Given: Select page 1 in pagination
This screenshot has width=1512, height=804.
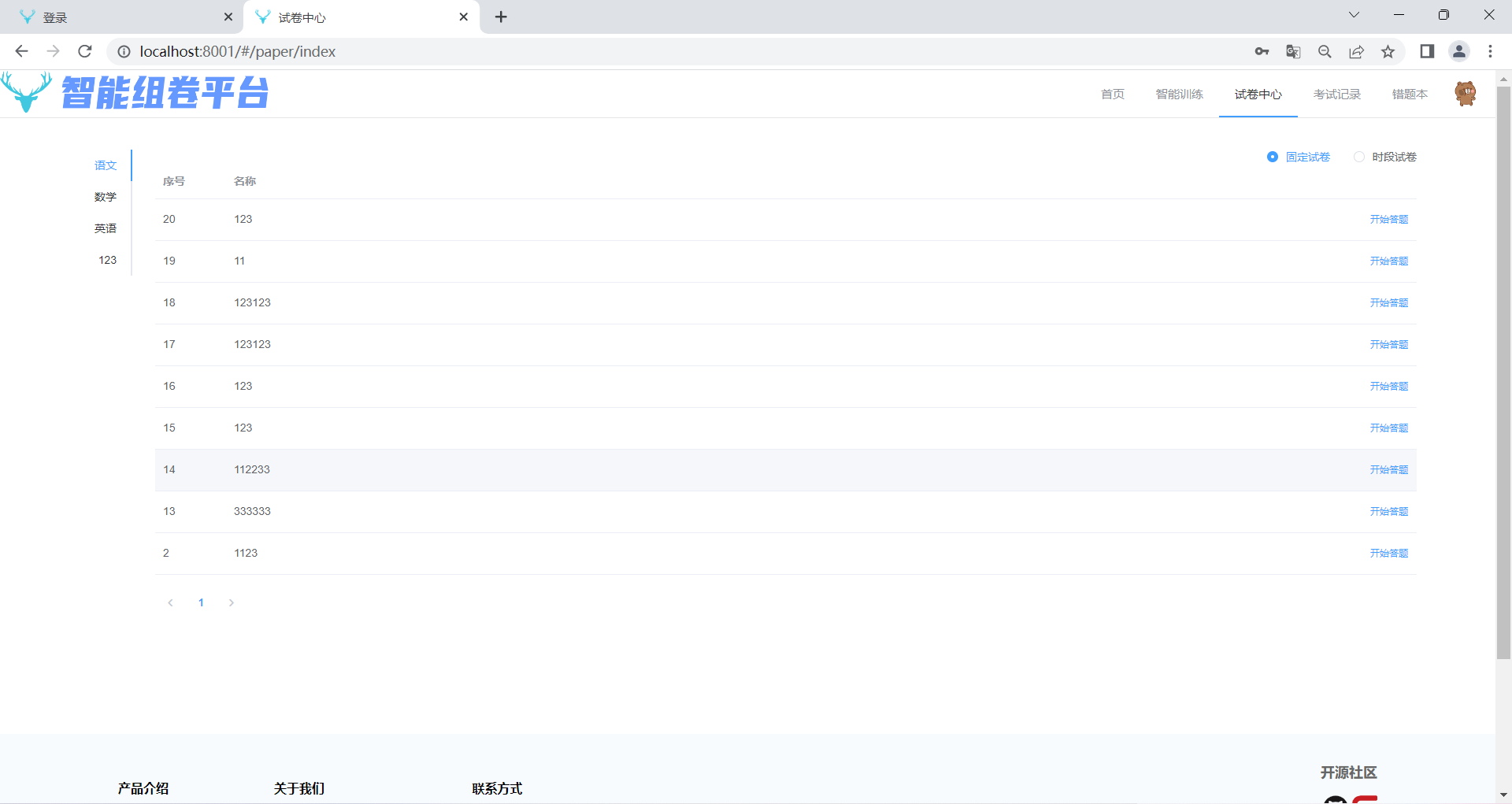Looking at the screenshot, I should tap(201, 602).
